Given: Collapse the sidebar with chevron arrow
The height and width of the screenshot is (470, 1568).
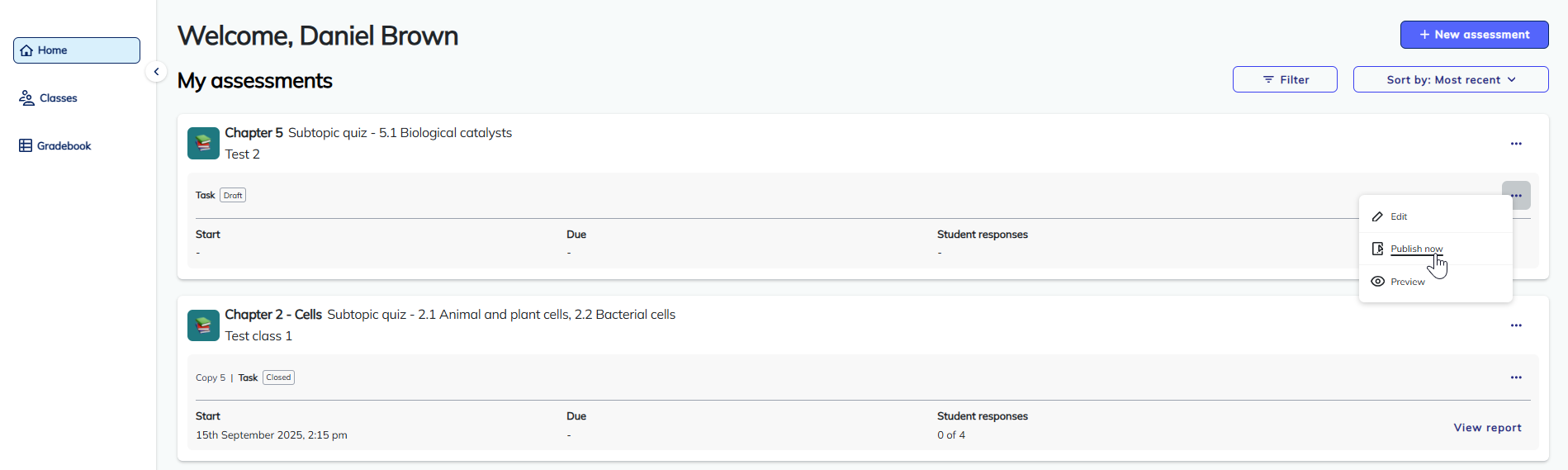Looking at the screenshot, I should coord(156,72).
